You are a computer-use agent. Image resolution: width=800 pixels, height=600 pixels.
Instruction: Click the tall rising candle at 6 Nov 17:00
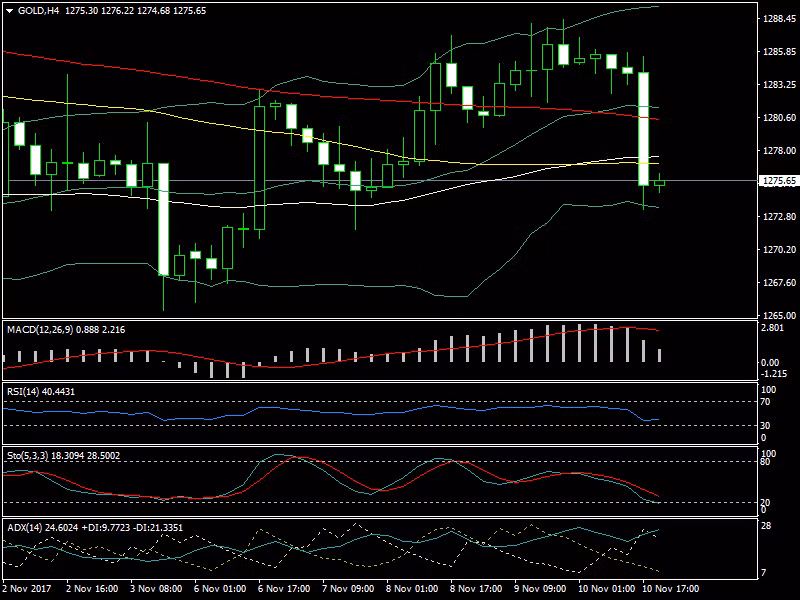click(260, 167)
